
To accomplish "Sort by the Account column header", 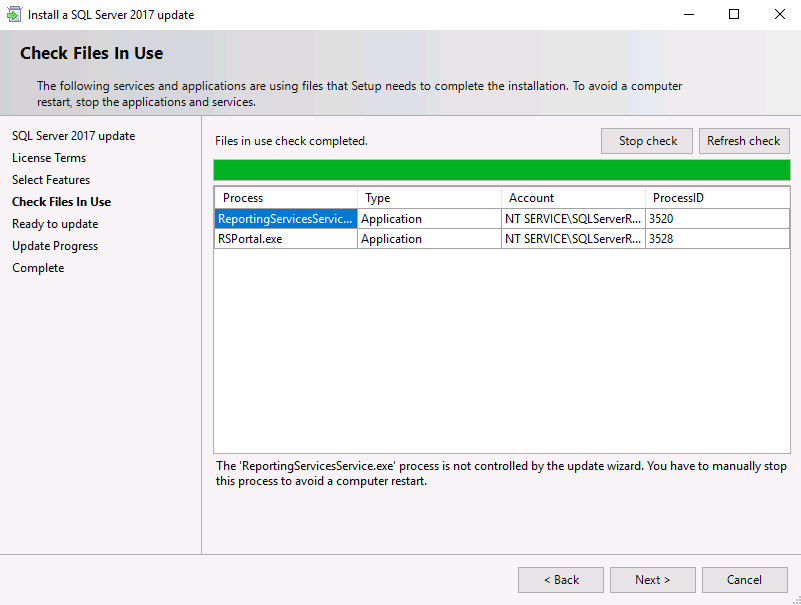I will coord(573,198).
